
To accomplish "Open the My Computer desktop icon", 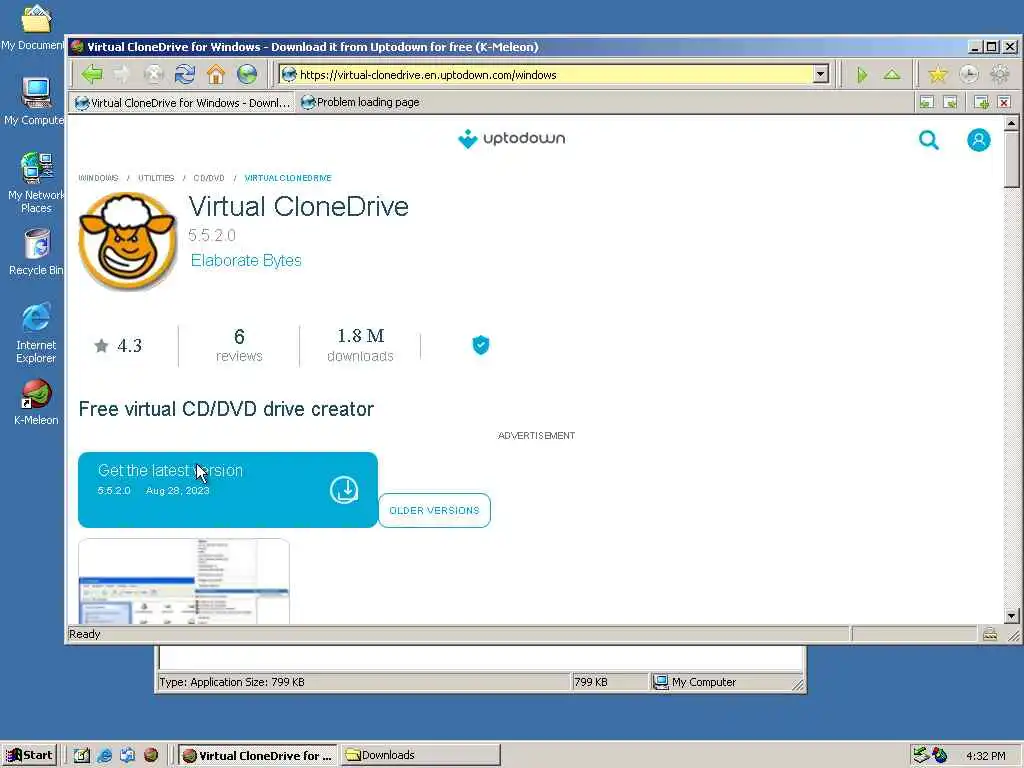I will point(36,101).
